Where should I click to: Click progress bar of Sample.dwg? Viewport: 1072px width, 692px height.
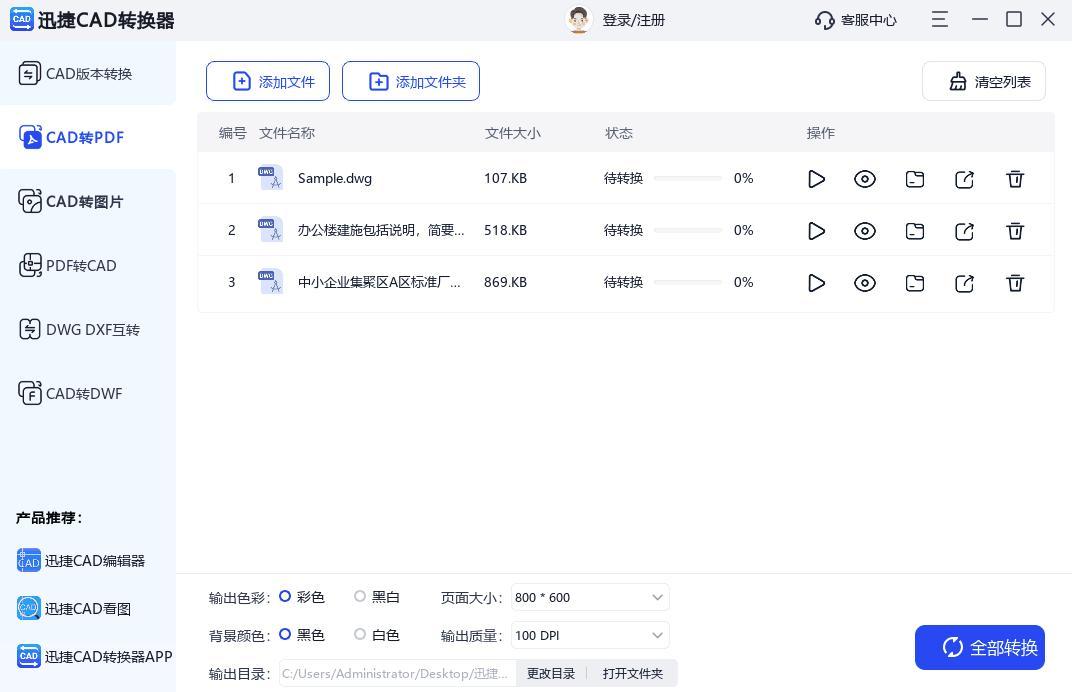coord(688,179)
